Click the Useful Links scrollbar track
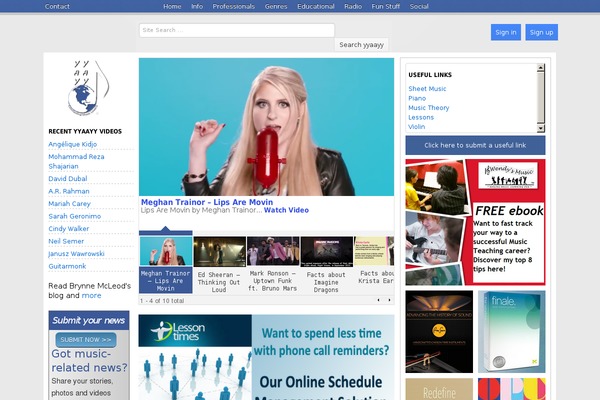600x400 pixels. point(540,98)
